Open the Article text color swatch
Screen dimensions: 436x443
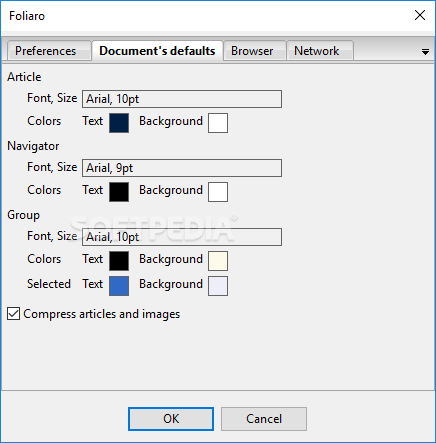[119, 123]
